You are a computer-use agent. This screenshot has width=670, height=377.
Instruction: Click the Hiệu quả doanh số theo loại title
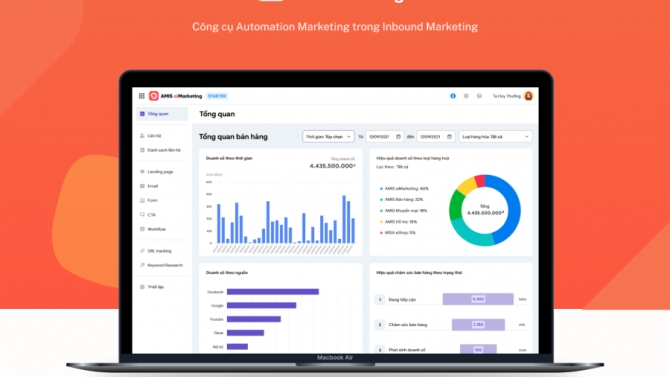tap(413, 158)
